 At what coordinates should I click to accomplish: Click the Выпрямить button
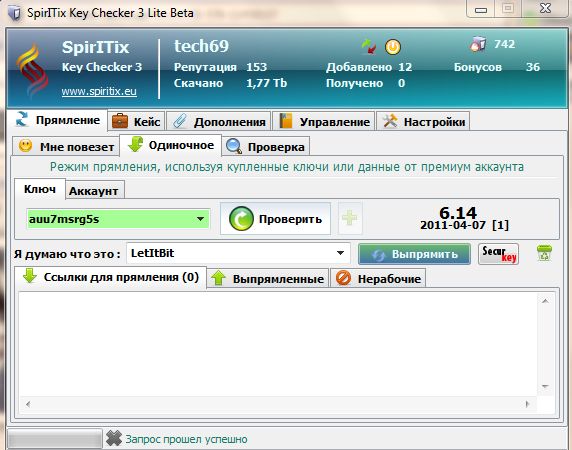click(x=414, y=254)
